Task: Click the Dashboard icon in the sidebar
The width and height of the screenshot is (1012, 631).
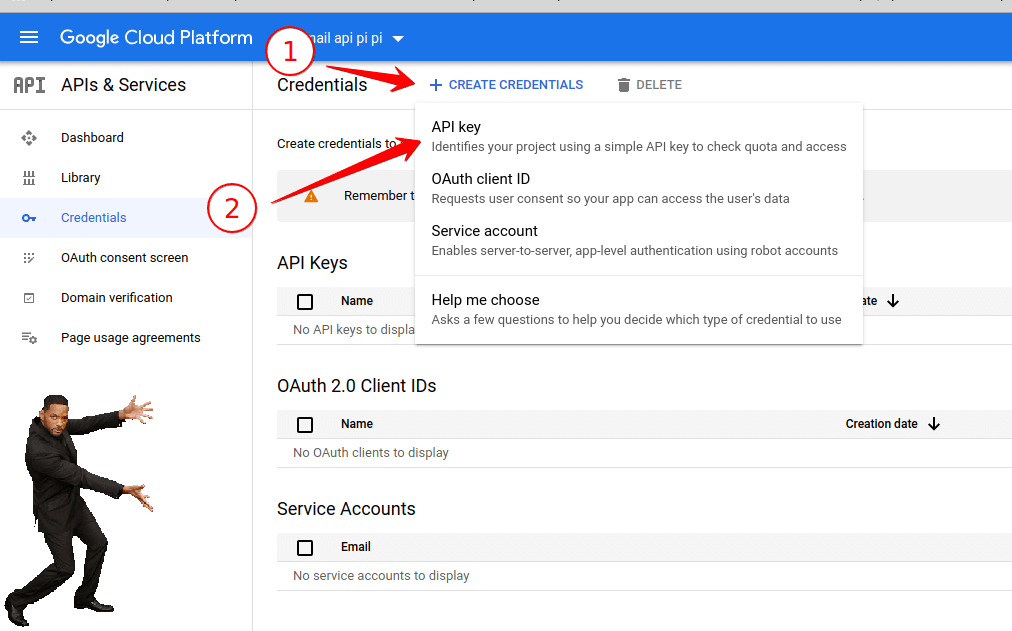Action: point(29,137)
